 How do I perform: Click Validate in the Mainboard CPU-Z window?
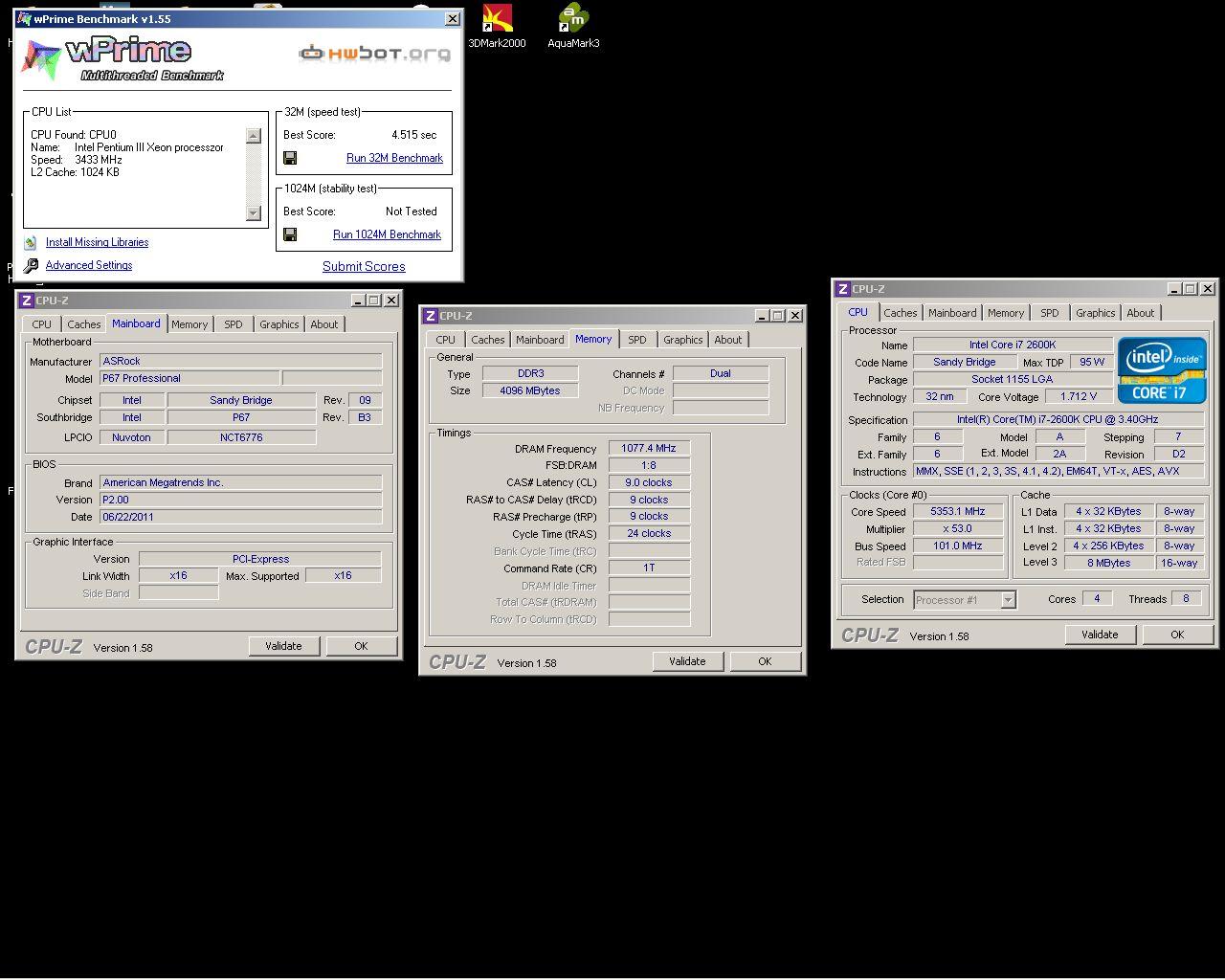pos(283,646)
